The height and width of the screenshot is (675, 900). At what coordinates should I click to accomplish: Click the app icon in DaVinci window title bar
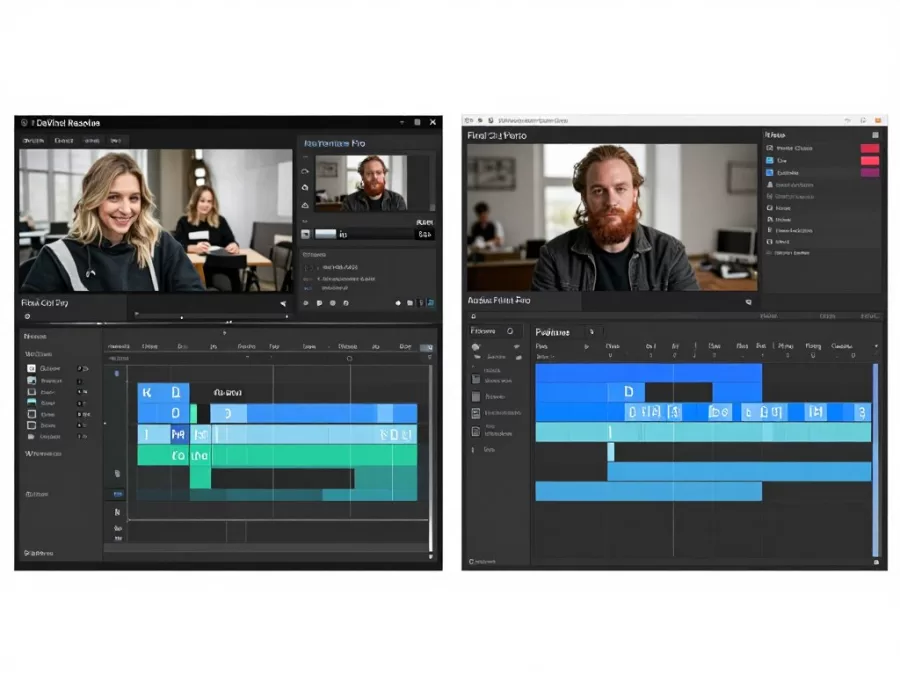pos(24,123)
